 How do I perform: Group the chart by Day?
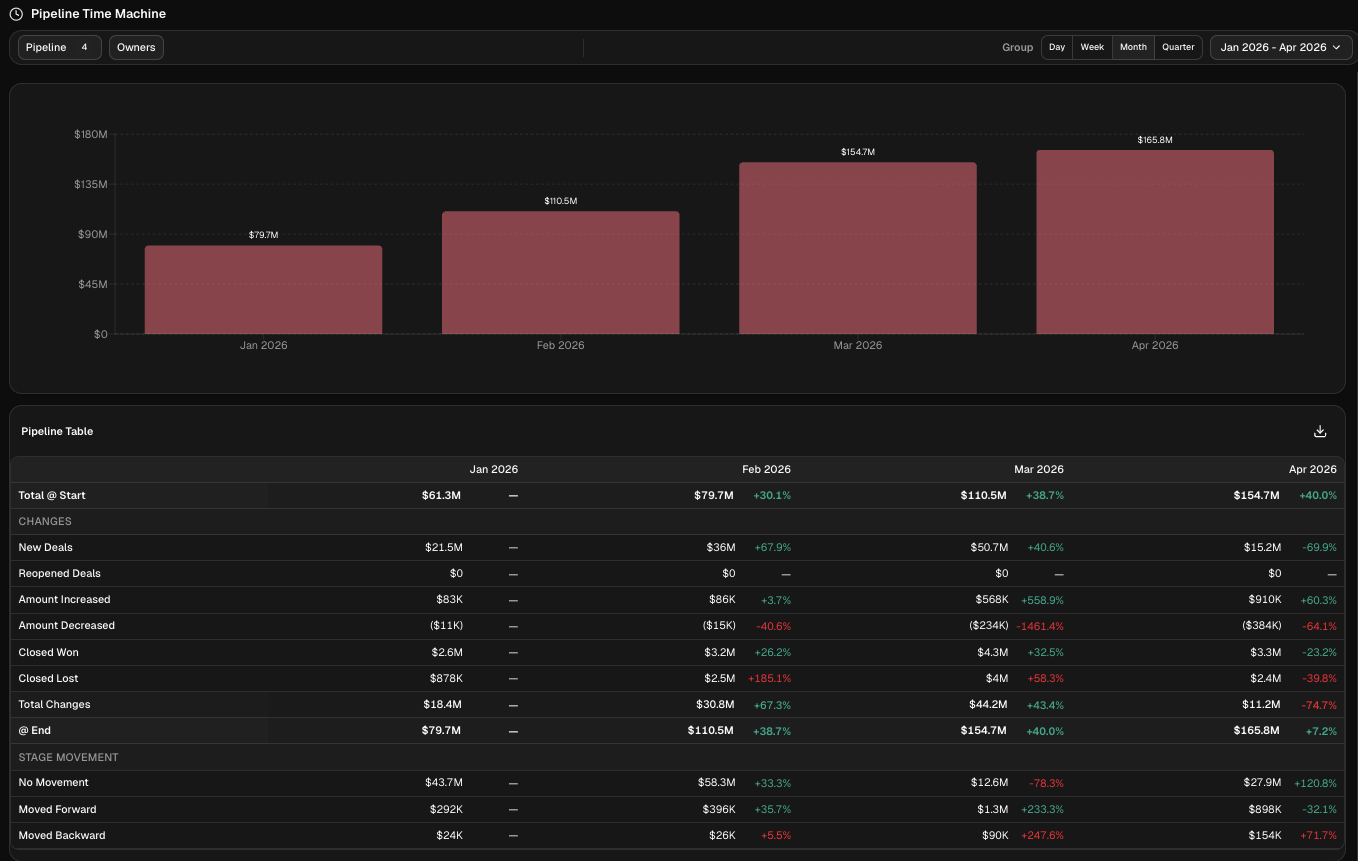[x=1057, y=47]
